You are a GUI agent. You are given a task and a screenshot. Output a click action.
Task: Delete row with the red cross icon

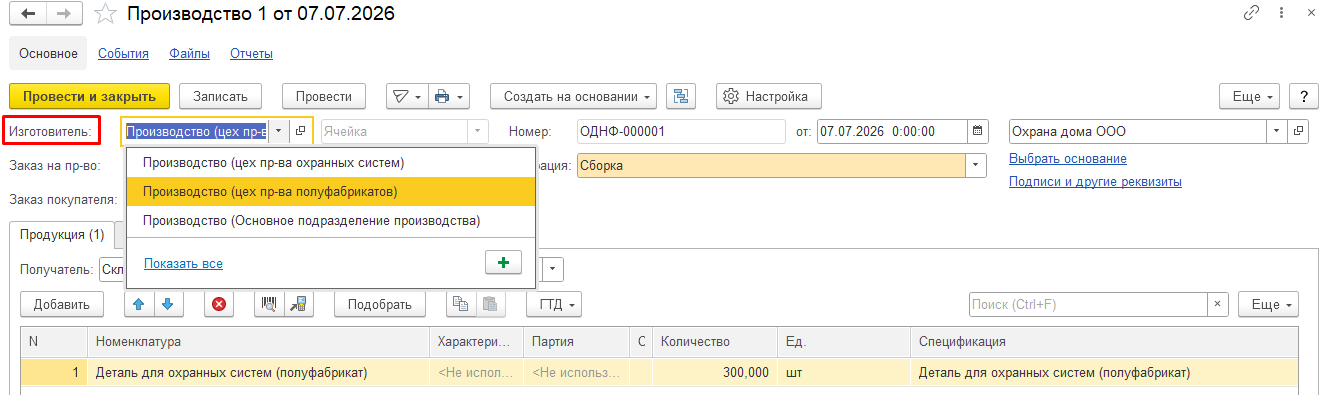coord(219,304)
